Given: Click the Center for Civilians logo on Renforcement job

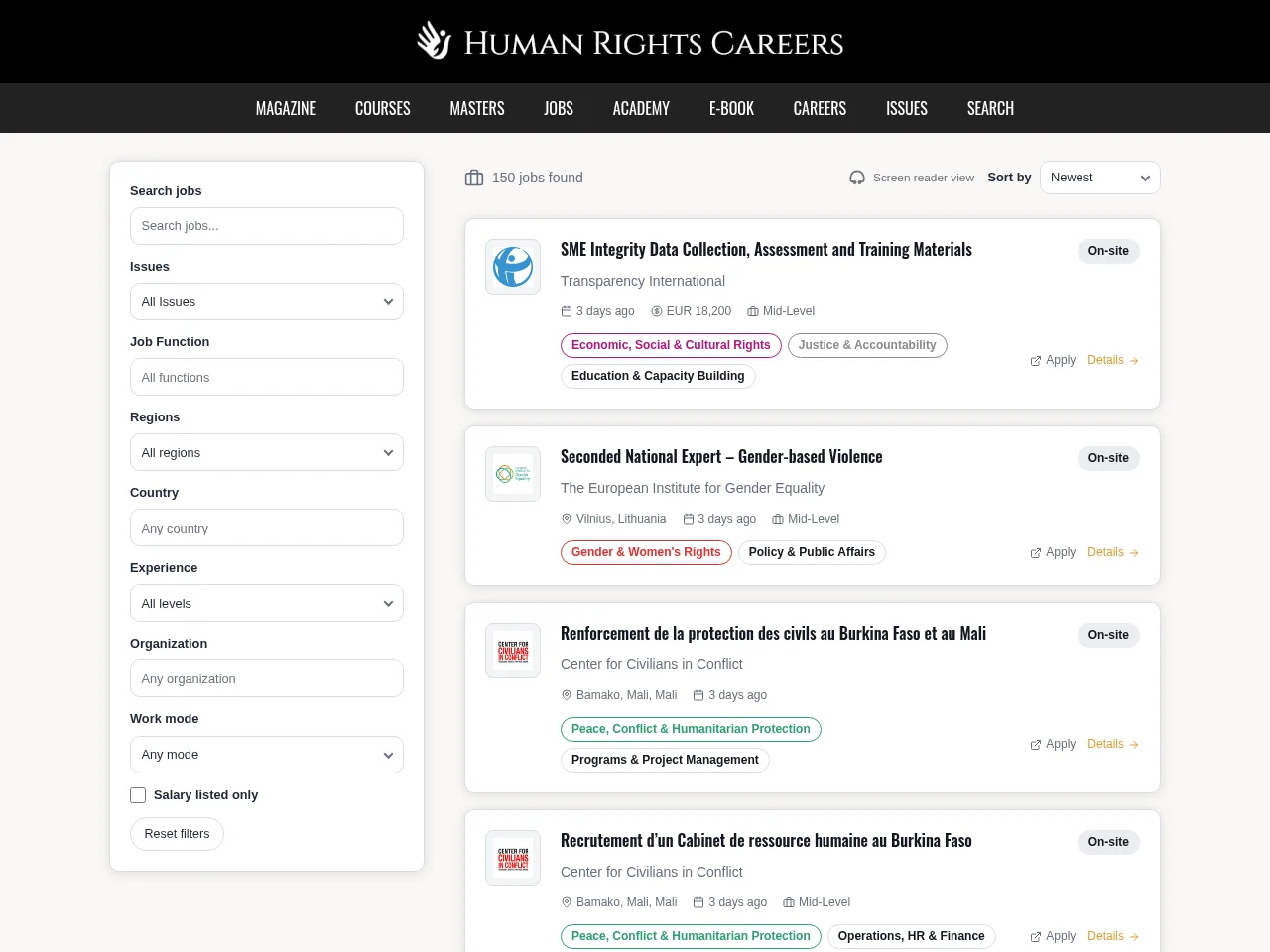Looking at the screenshot, I should pos(513,651).
